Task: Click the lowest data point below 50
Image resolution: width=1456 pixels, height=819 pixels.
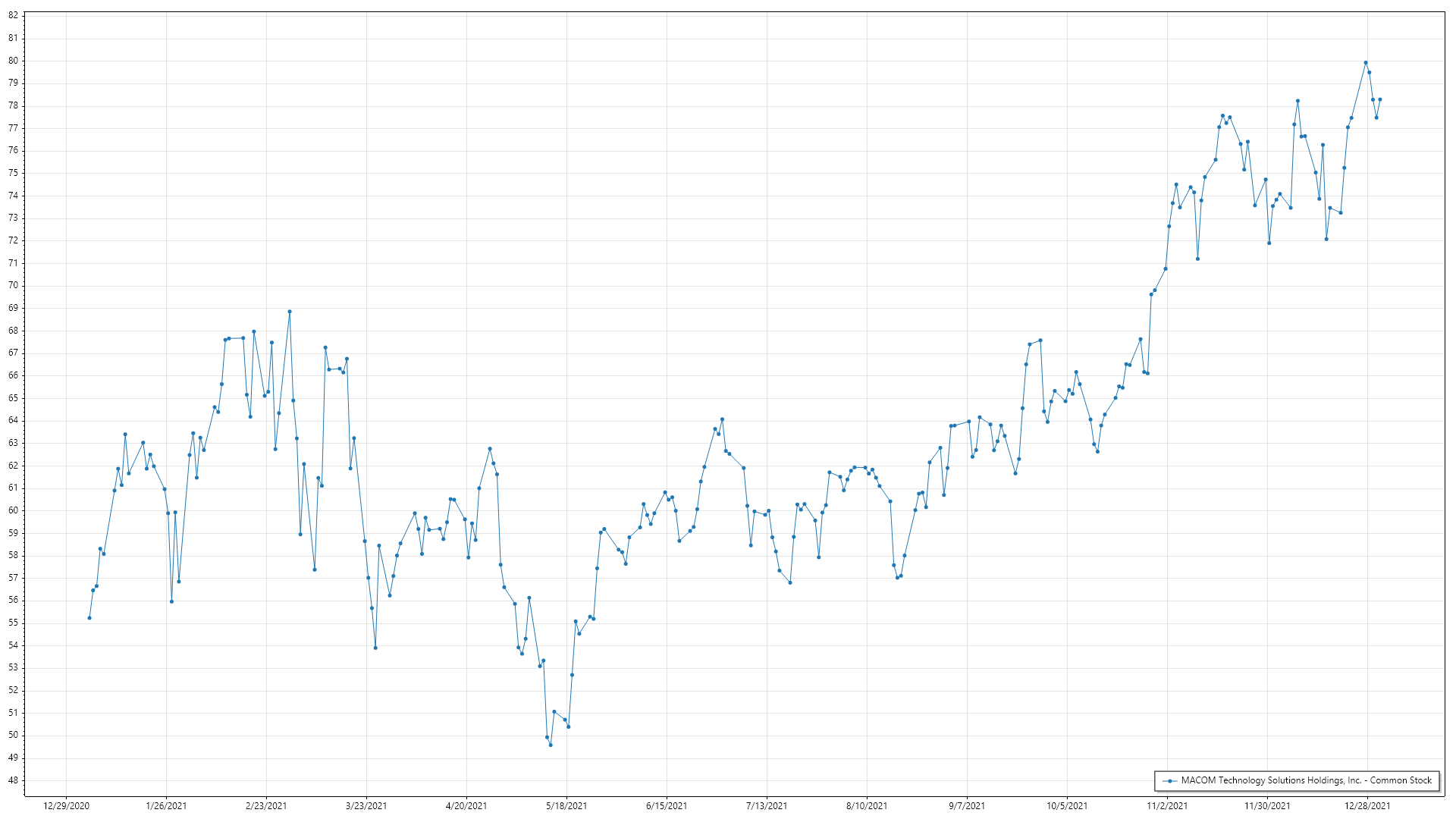Action: coord(551,745)
